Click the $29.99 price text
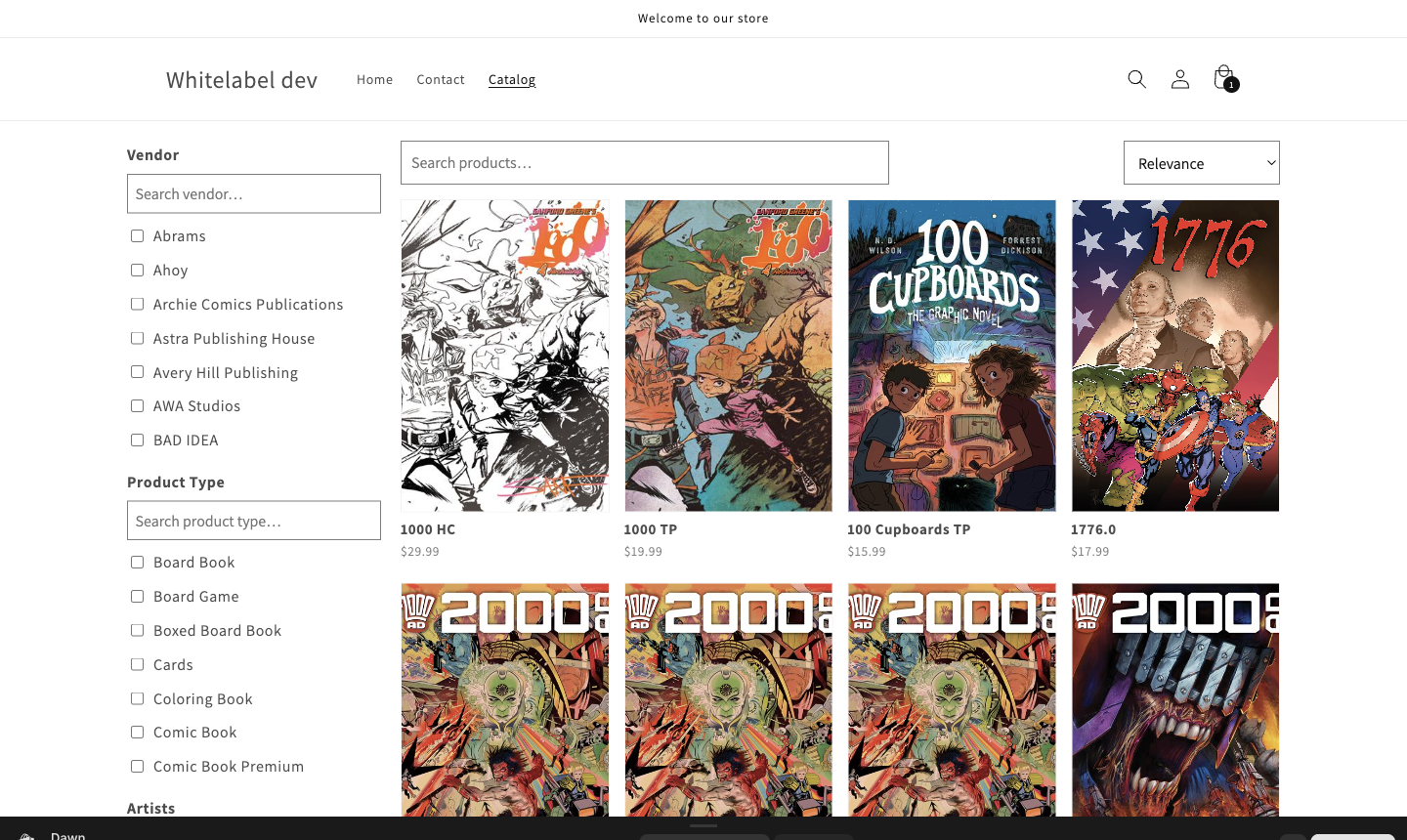 420,552
